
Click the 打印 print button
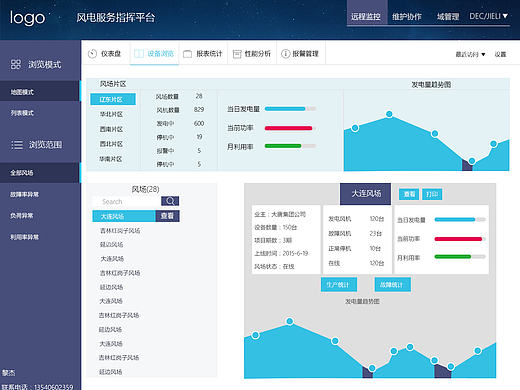click(432, 194)
